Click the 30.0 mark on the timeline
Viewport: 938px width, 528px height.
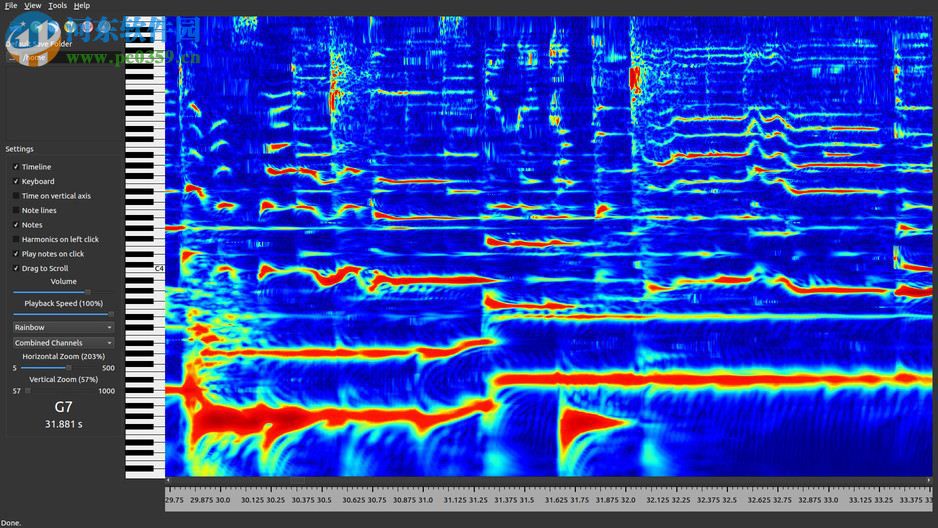tap(223, 500)
